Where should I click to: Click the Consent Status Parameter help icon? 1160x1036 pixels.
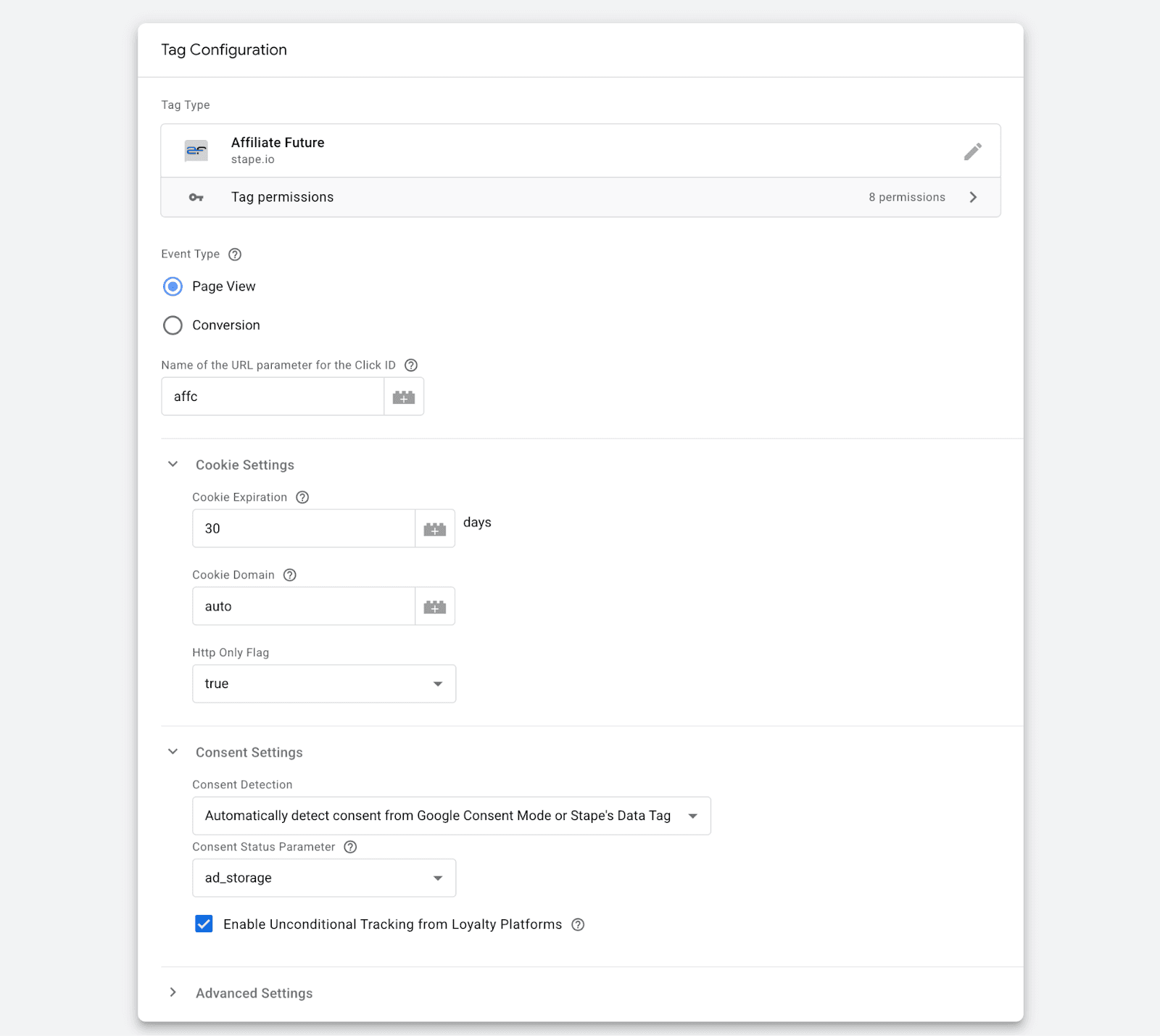pyautogui.click(x=350, y=847)
